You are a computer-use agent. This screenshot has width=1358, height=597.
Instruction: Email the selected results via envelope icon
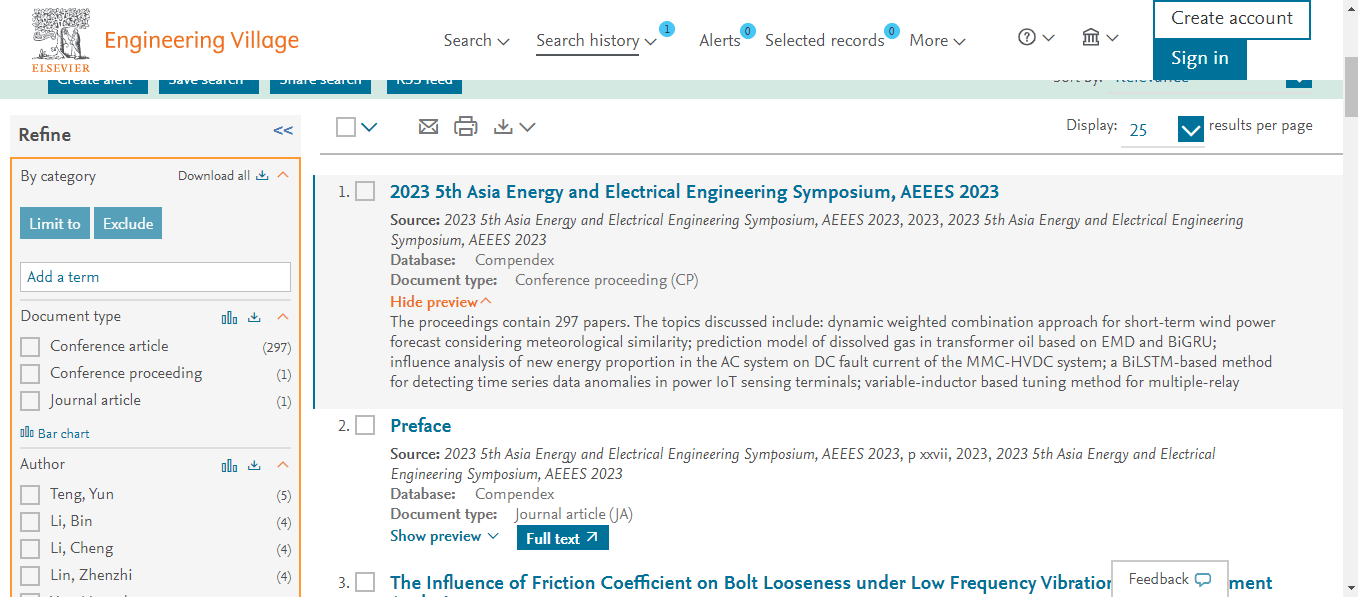428,127
